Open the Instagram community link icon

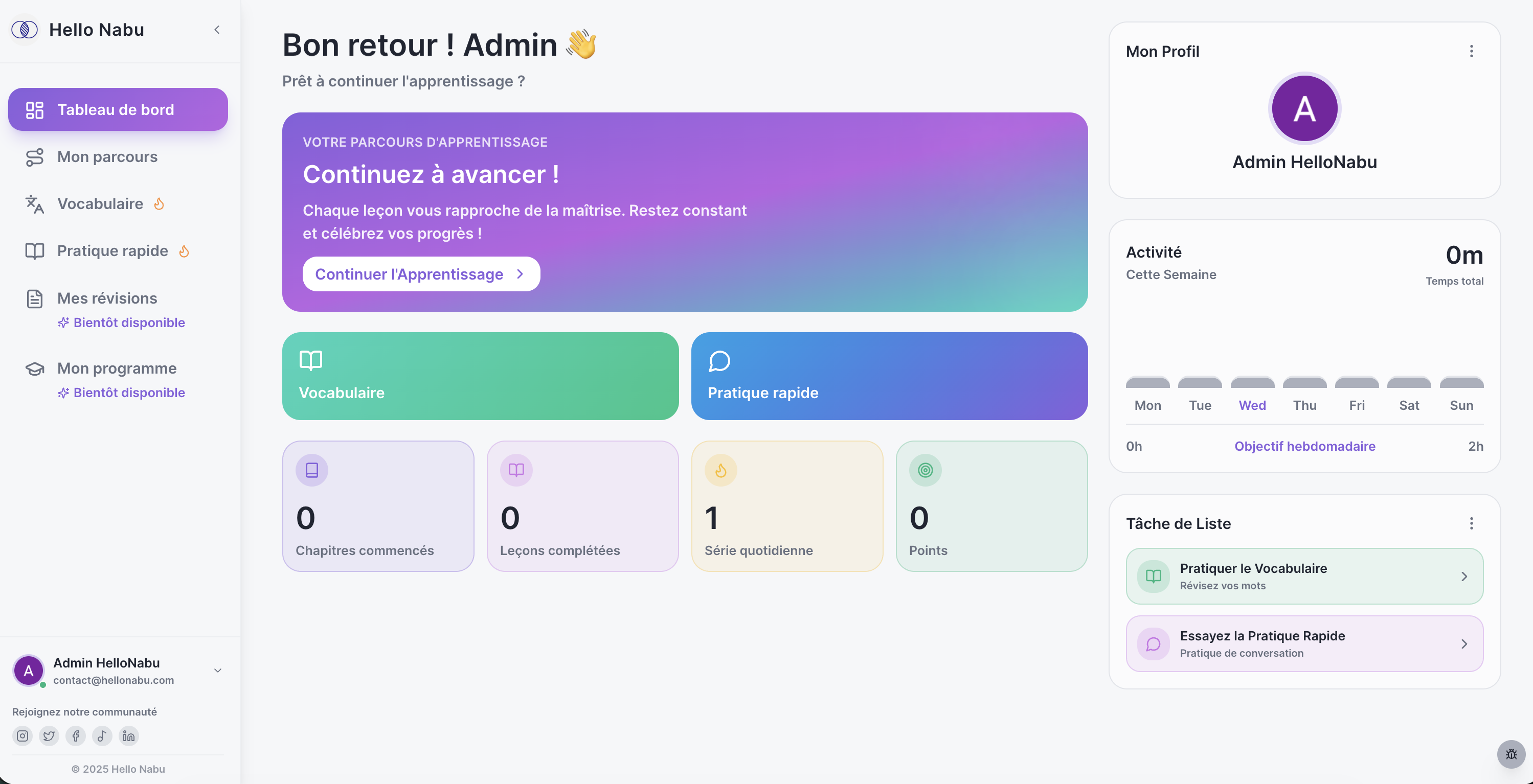click(x=22, y=736)
